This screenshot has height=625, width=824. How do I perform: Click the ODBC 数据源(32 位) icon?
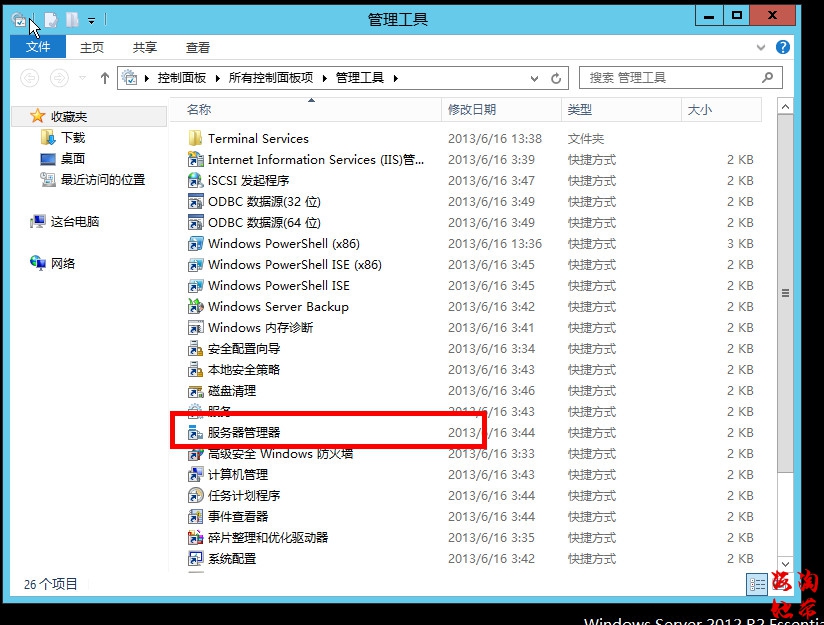pyautogui.click(x=195, y=201)
